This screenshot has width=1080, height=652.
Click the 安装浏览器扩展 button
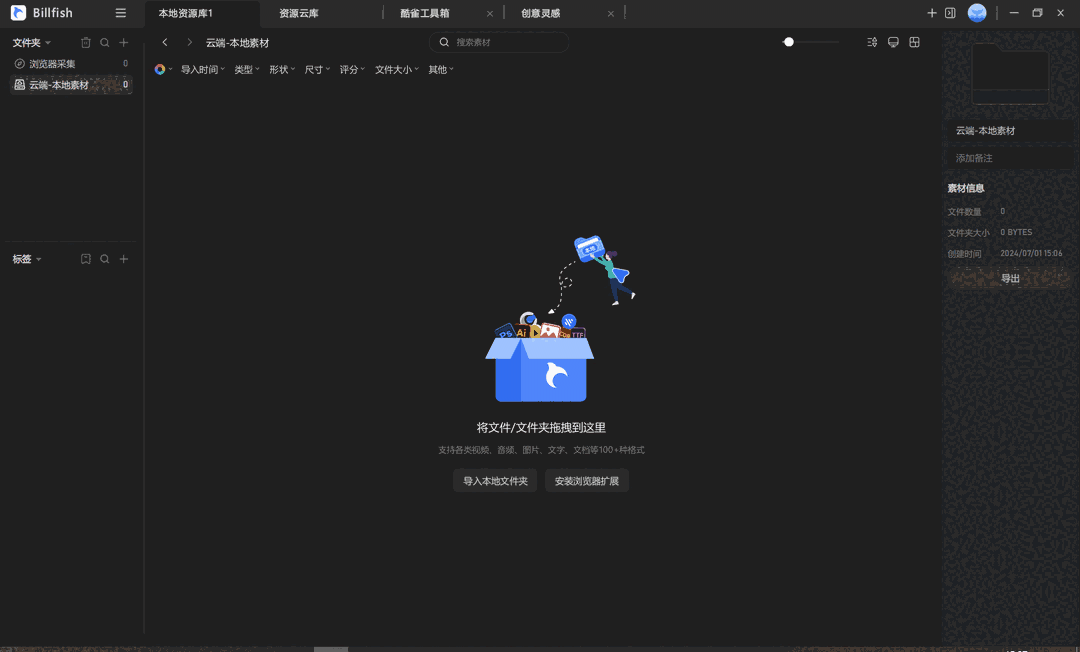click(x=585, y=480)
